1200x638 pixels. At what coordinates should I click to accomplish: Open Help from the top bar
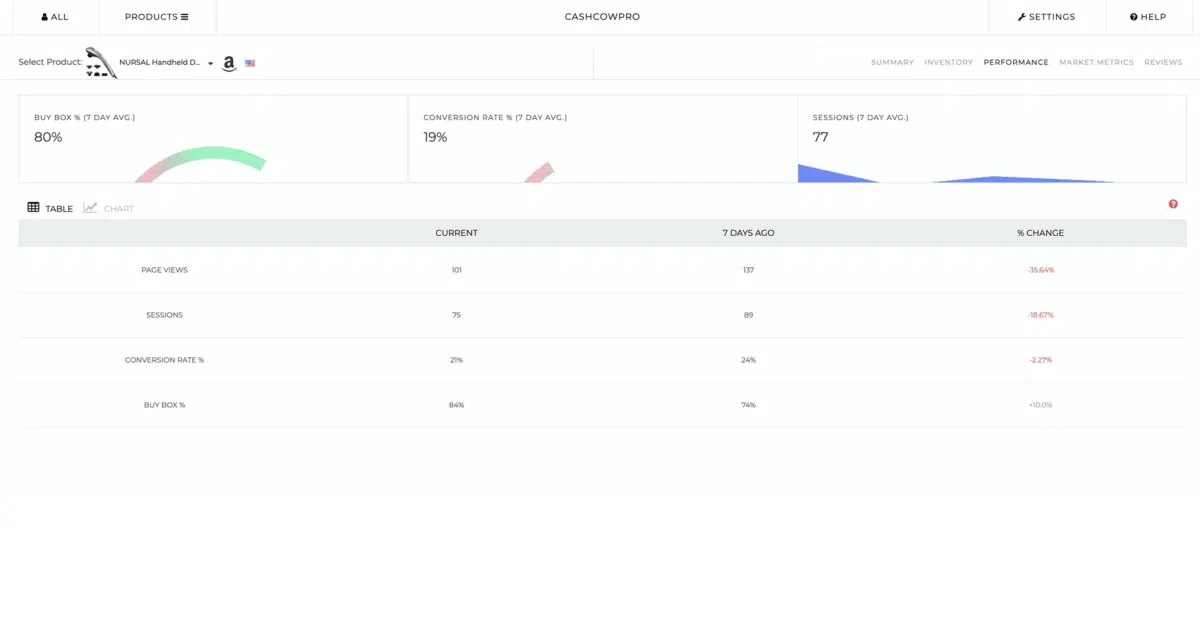[1148, 17]
